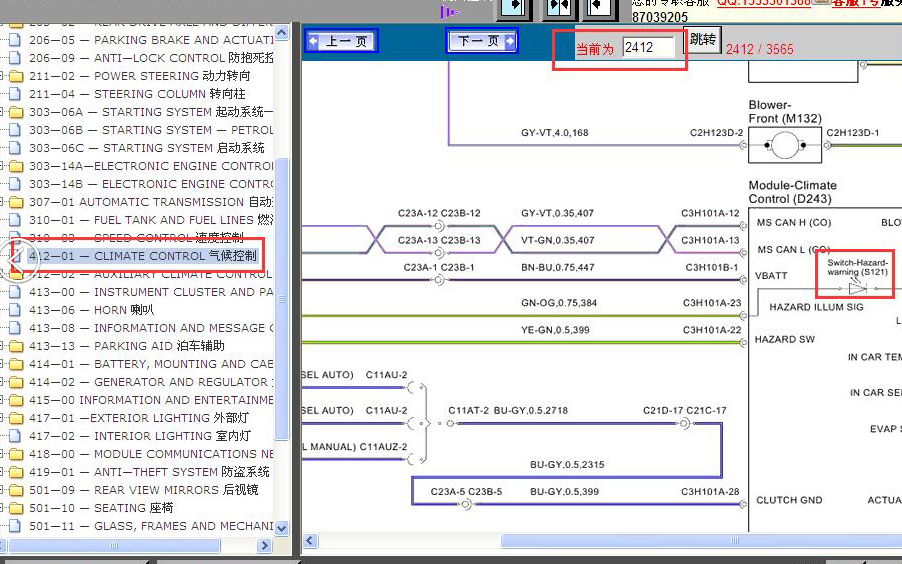Click the tree scrollbar up arrow
The width and height of the screenshot is (902, 564).
point(281,33)
